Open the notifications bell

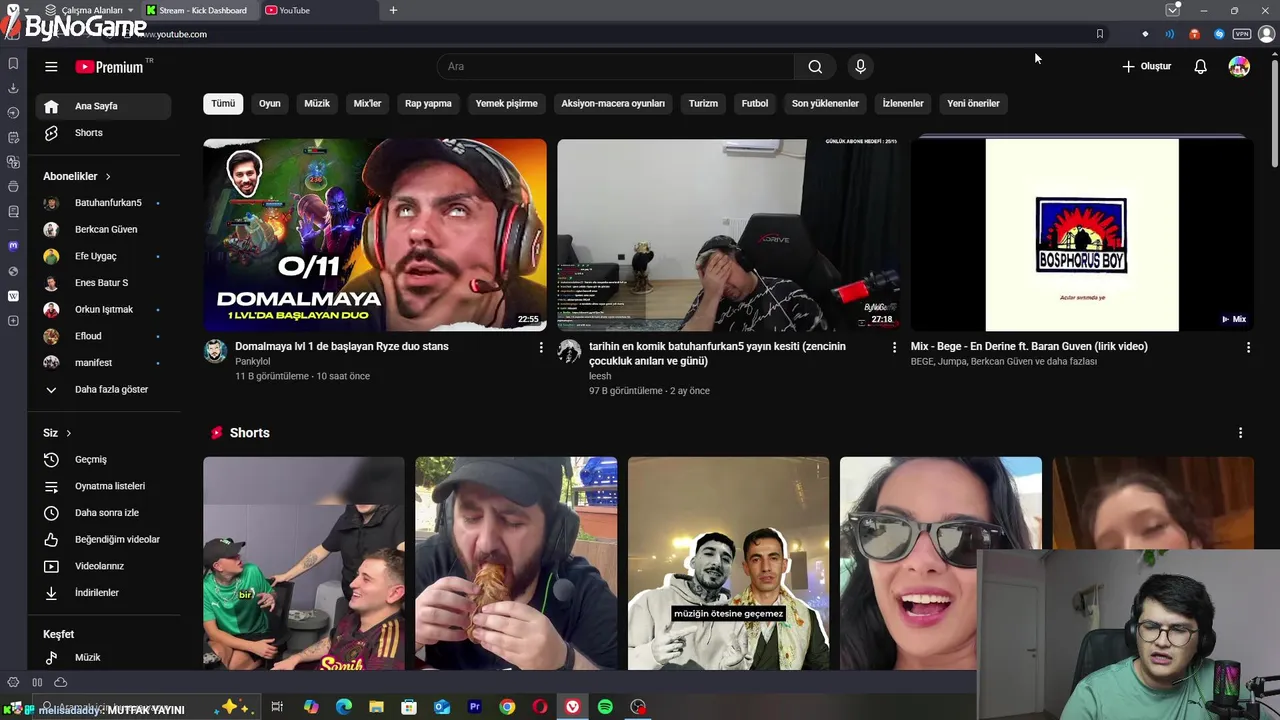(1200, 67)
